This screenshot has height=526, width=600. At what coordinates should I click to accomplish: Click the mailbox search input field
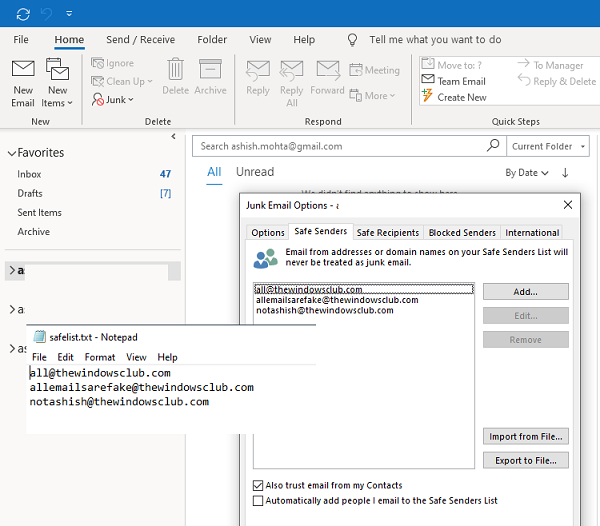340,146
